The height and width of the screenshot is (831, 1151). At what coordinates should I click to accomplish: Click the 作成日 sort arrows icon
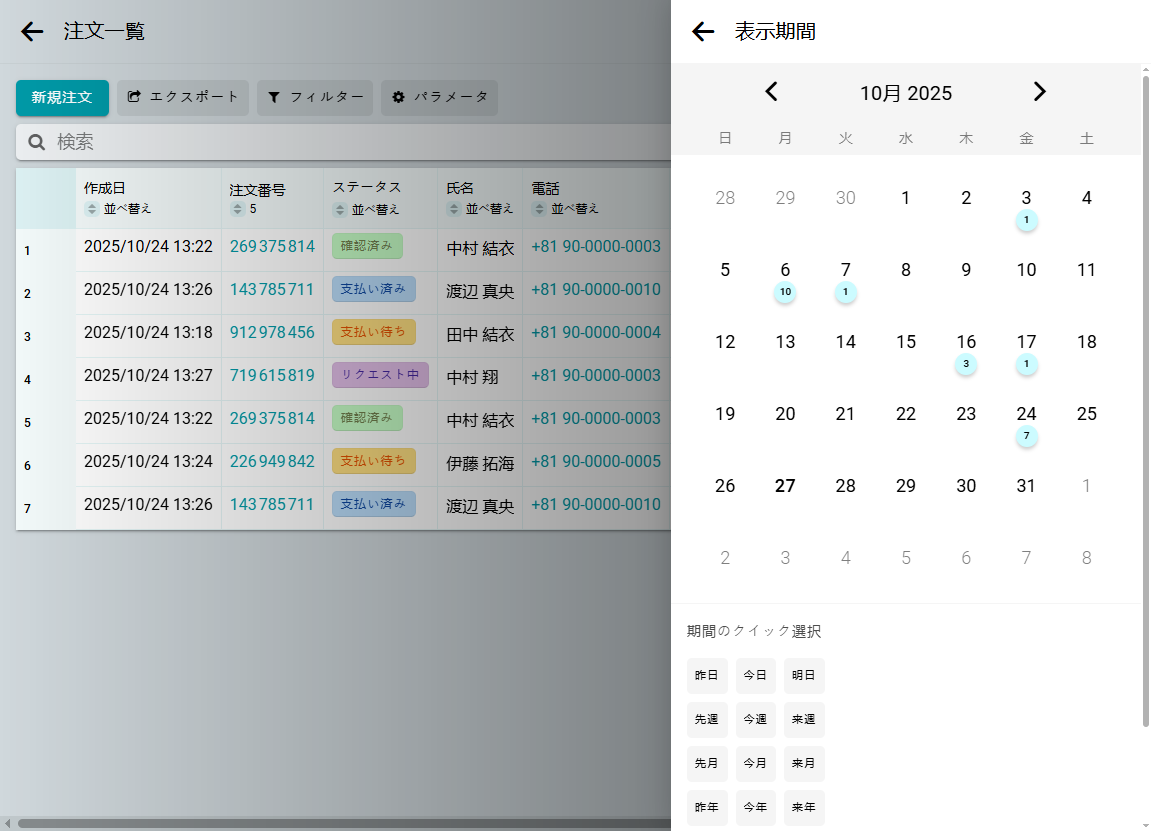click(x=92, y=209)
